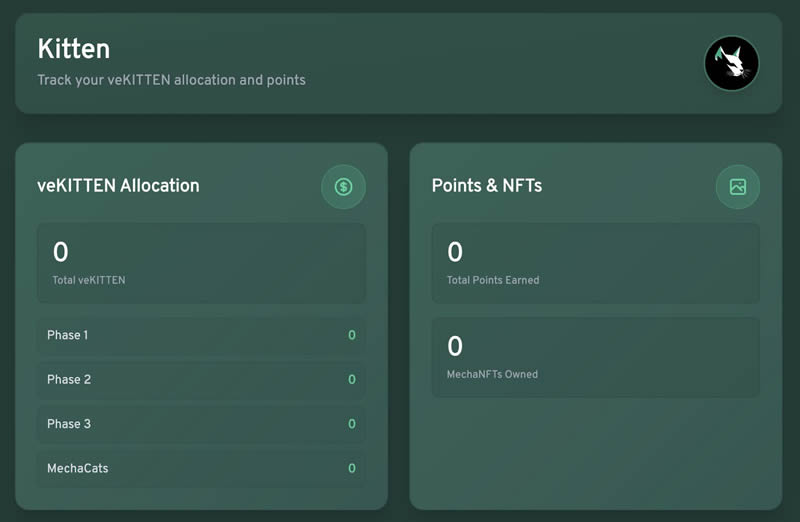Screen dimensions: 800x522
Task: Click the large Total Points Earned zero value
Action: (455, 253)
